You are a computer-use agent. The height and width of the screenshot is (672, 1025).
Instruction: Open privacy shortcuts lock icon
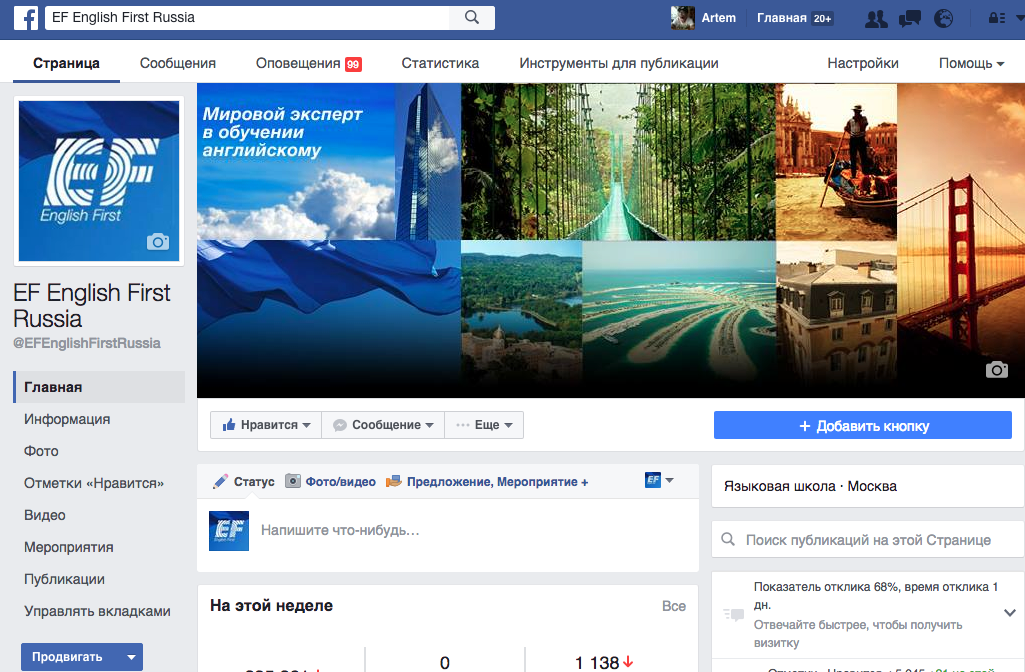(996, 18)
